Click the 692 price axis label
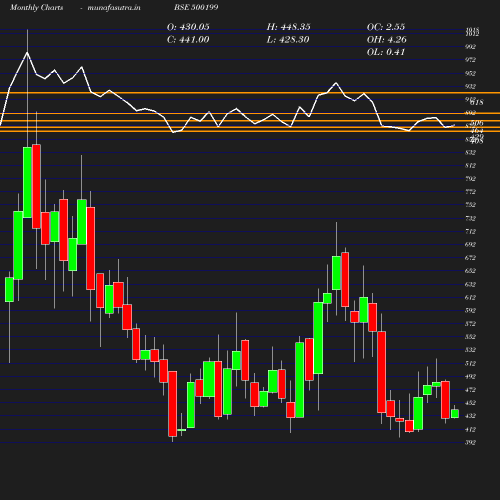The height and width of the screenshot is (500, 500). (x=470, y=245)
